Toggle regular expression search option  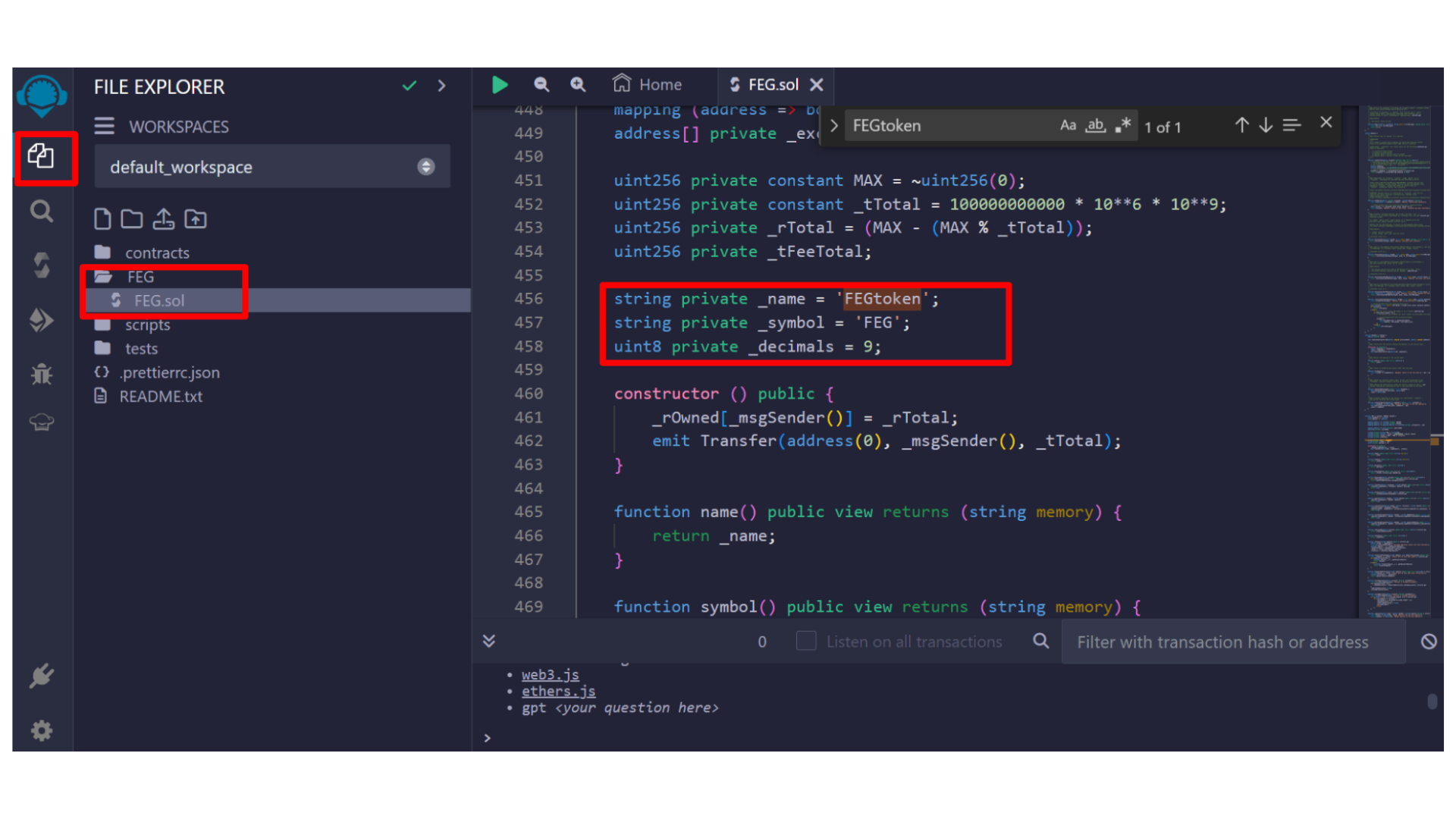1123,125
